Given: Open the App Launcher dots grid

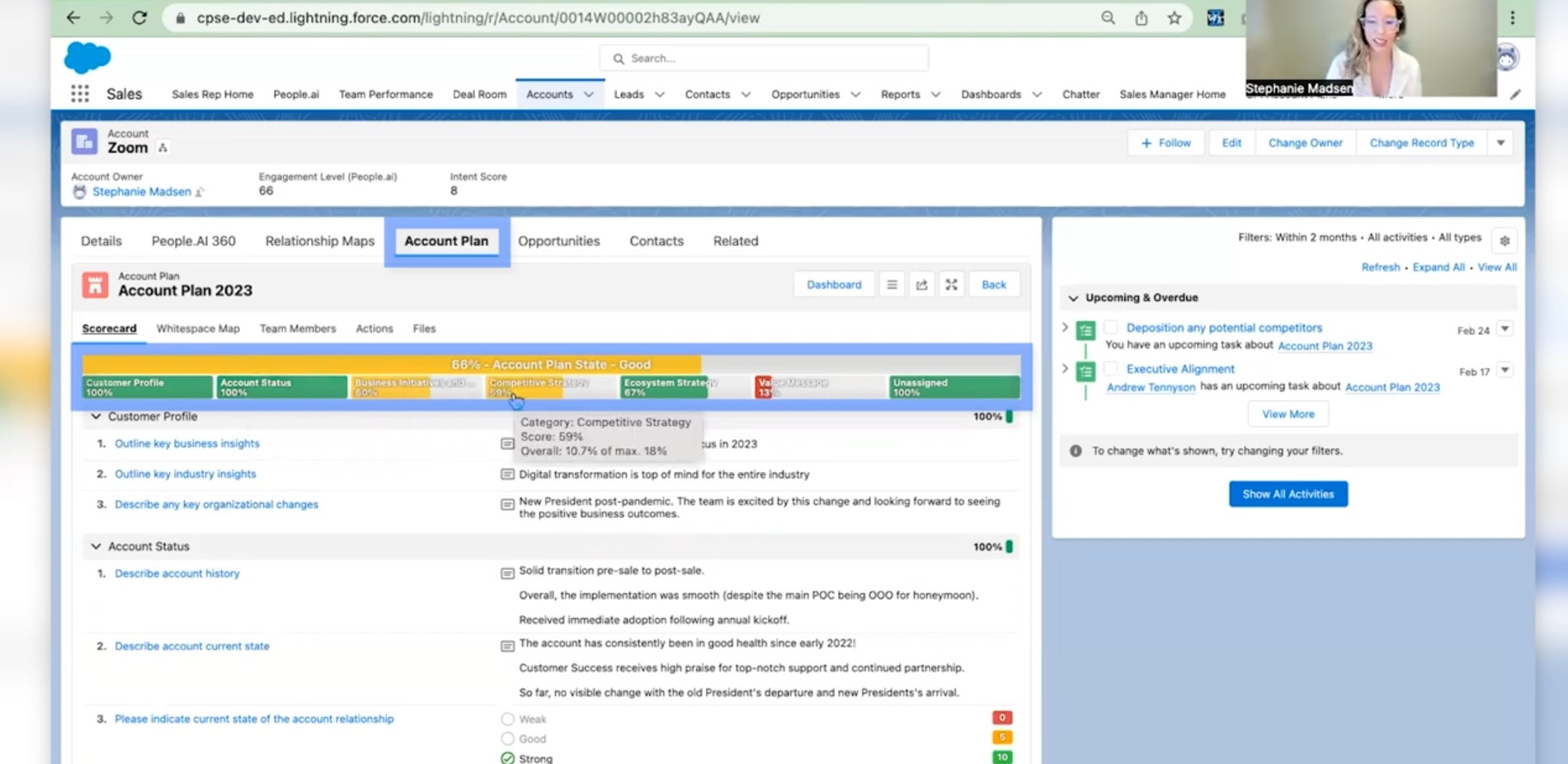Looking at the screenshot, I should coord(80,94).
